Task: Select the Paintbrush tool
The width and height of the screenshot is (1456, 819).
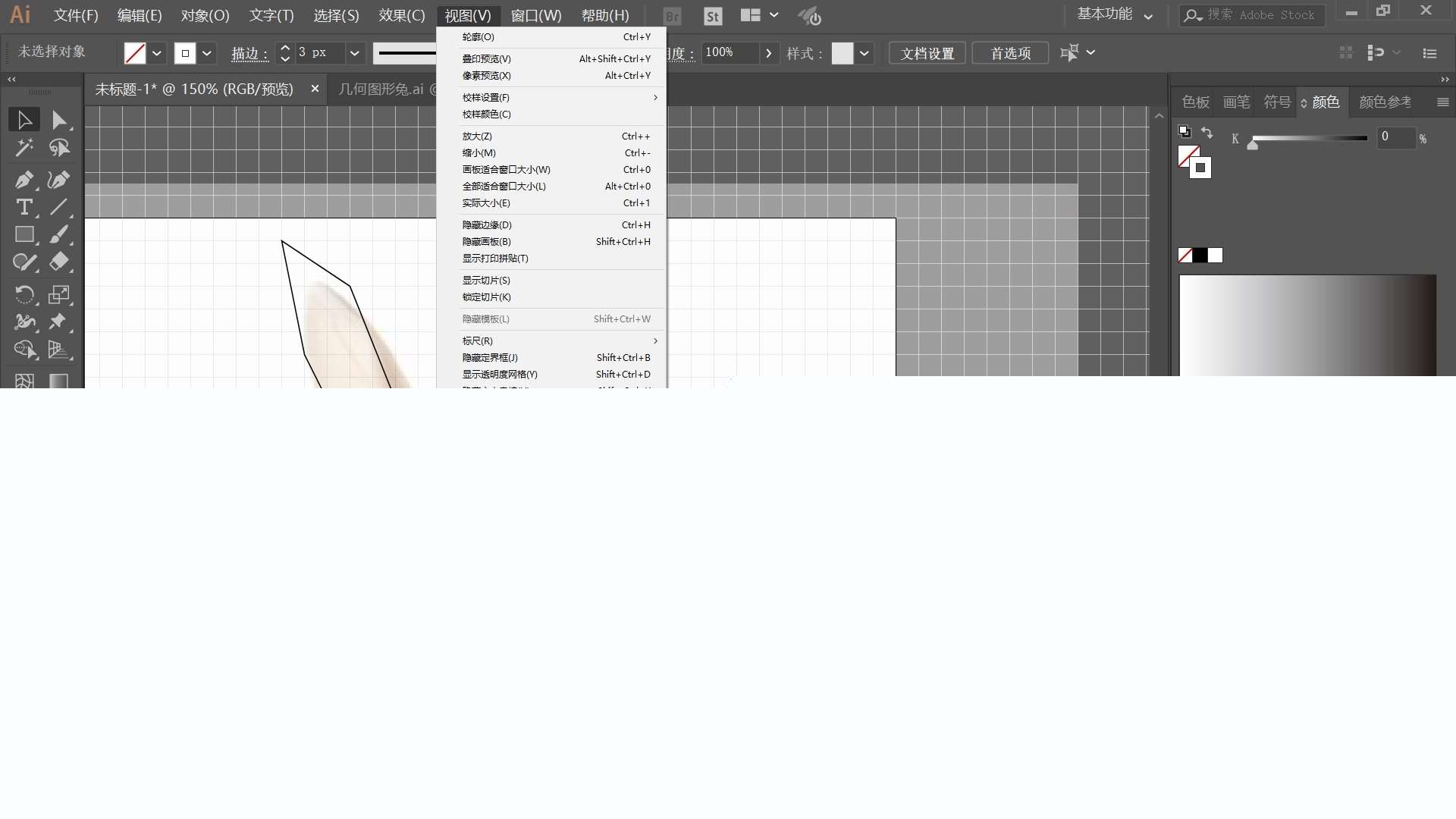Action: point(59,234)
